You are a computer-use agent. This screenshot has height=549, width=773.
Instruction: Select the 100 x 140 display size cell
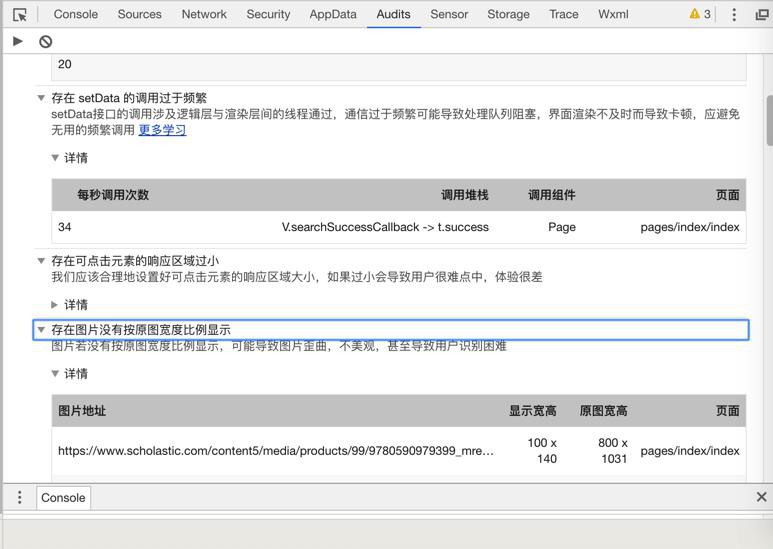point(542,450)
